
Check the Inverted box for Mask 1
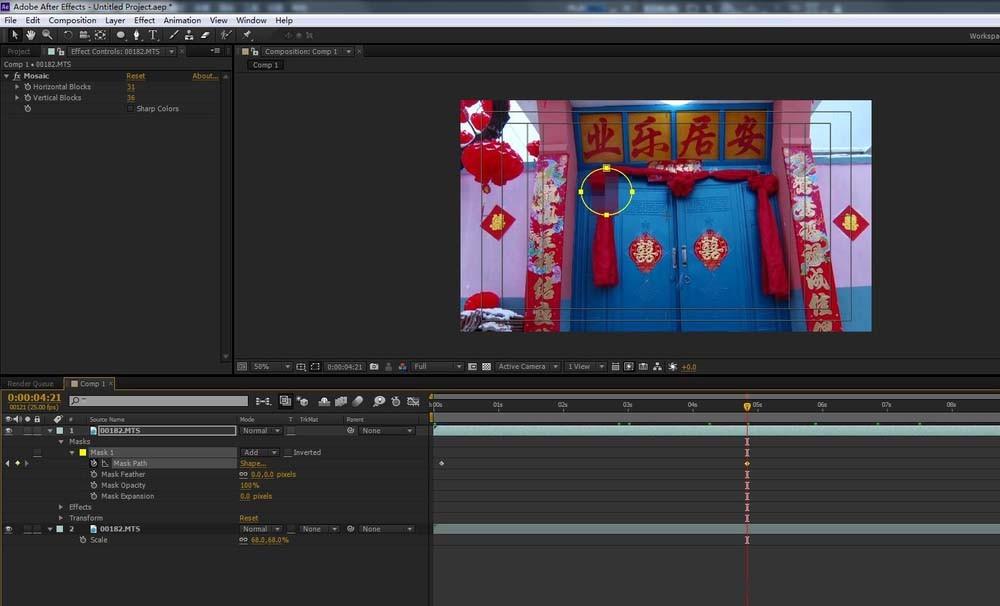[288, 453]
